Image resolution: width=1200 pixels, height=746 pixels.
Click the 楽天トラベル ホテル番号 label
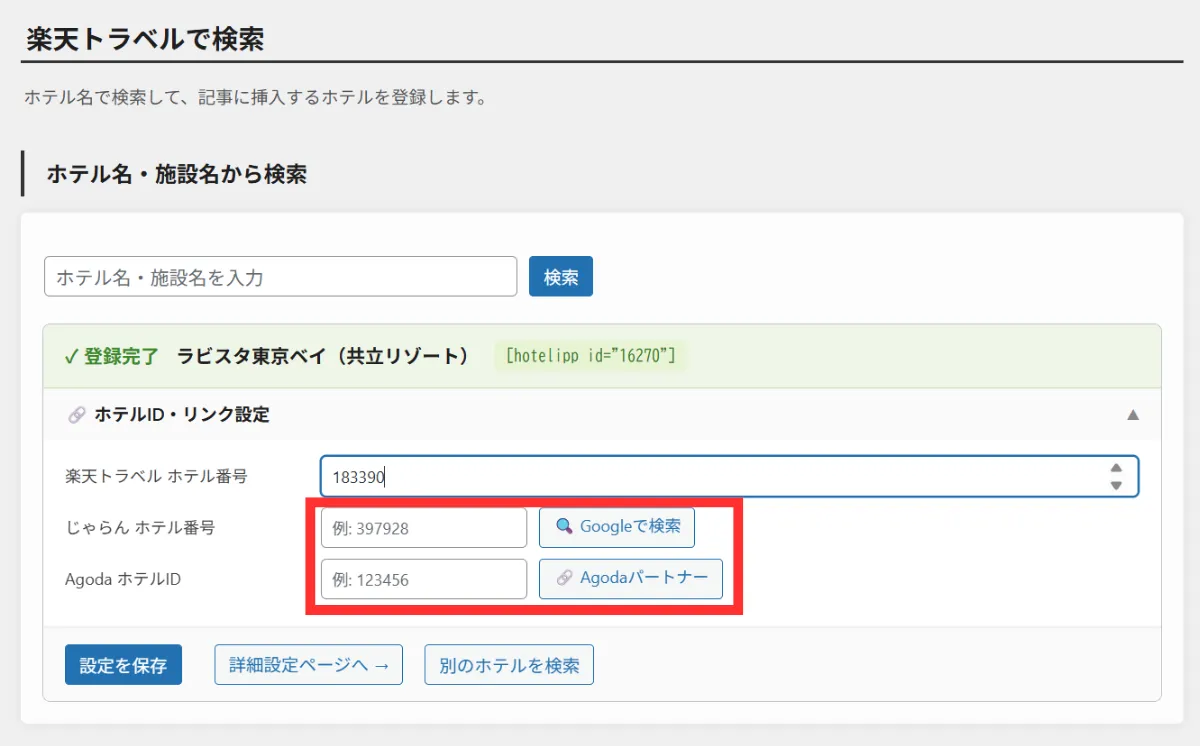pyautogui.click(x=155, y=477)
